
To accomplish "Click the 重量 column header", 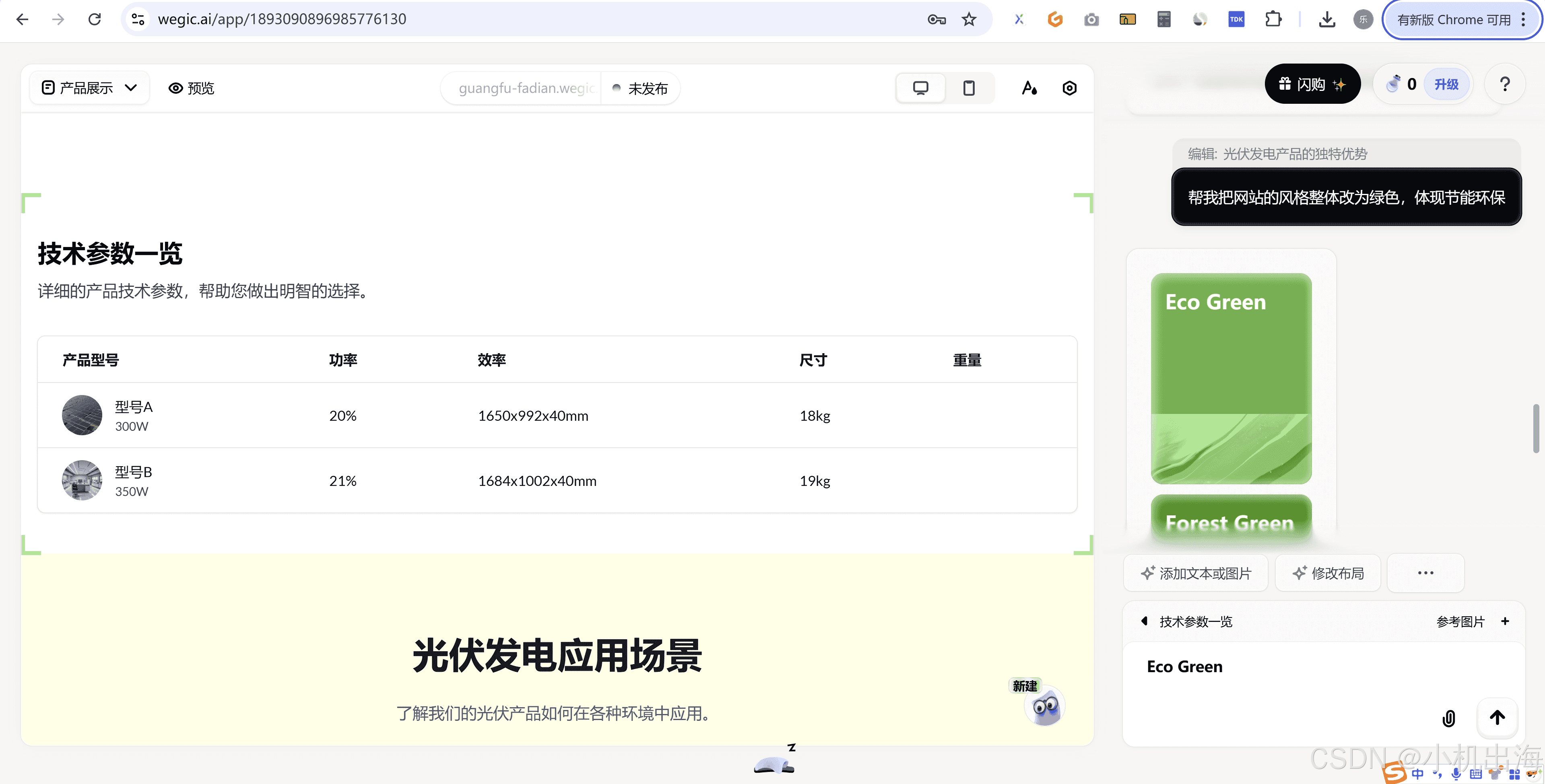I will (967, 360).
